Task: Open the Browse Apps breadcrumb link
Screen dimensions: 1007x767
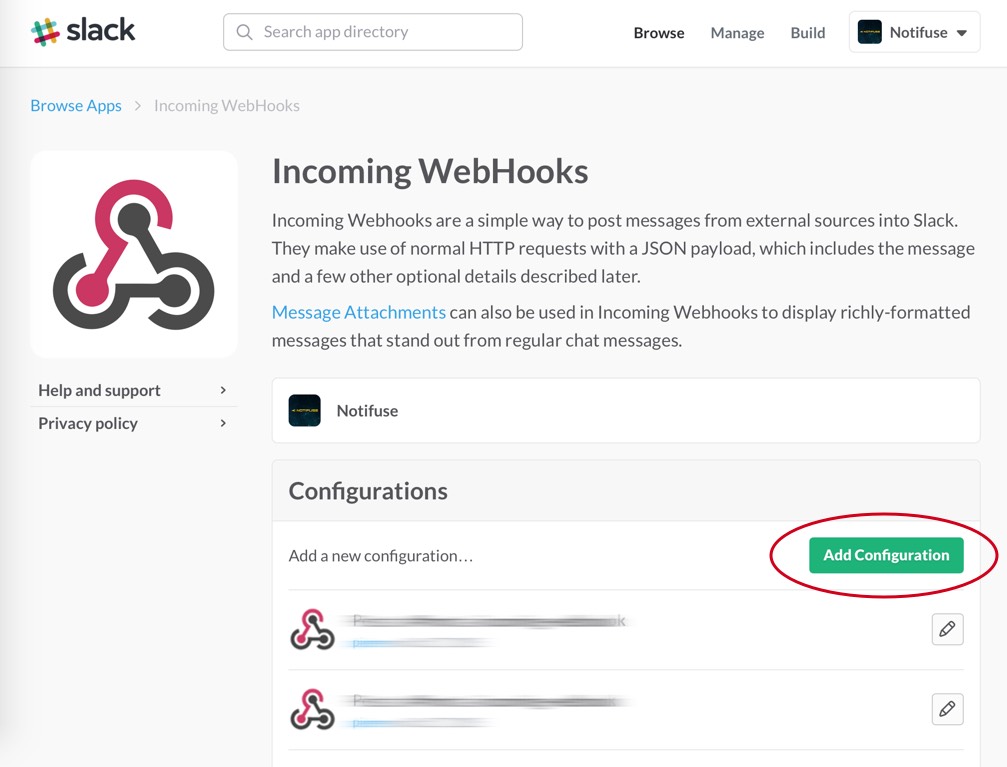Action: (x=76, y=105)
